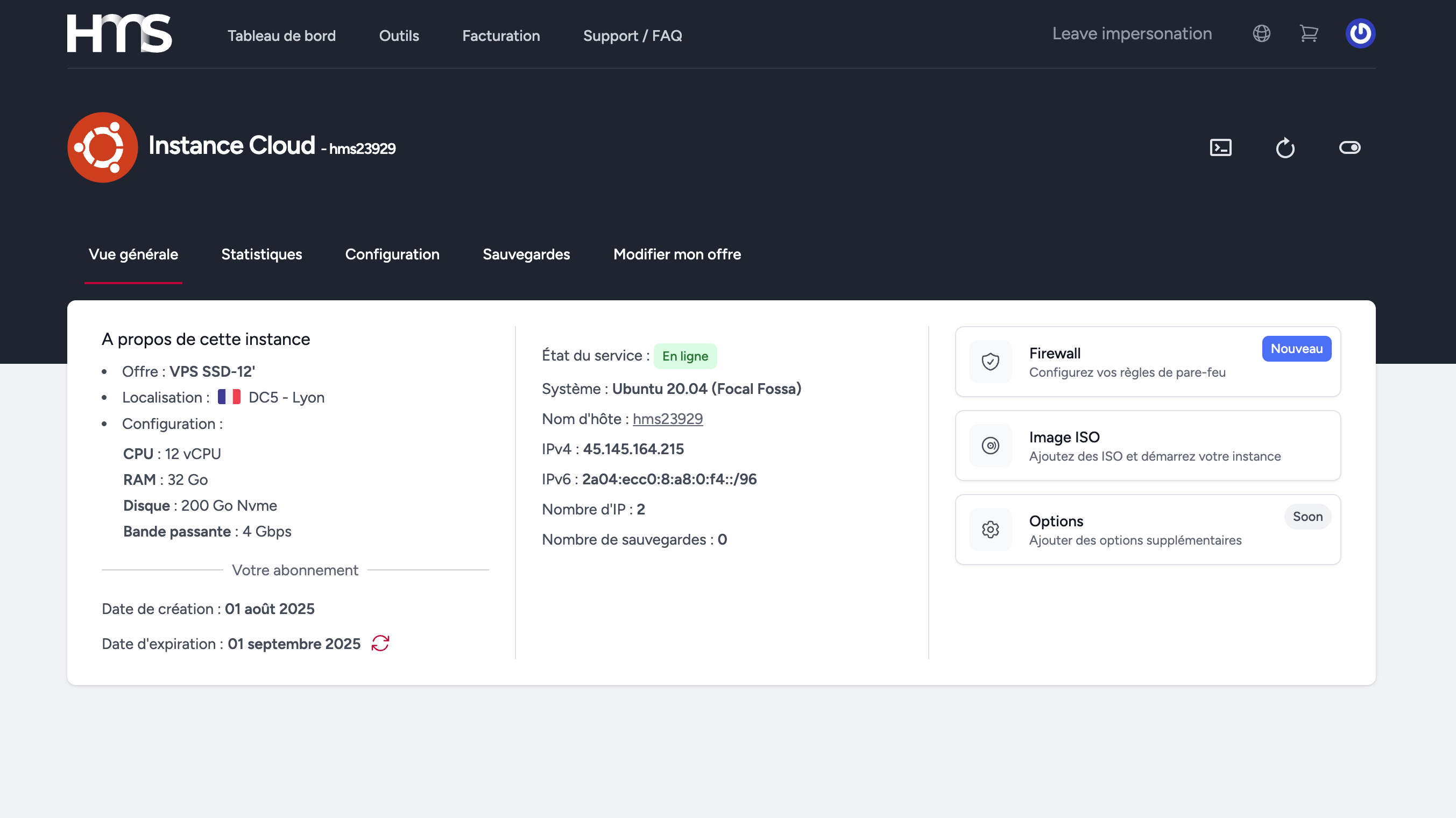Image resolution: width=1456 pixels, height=818 pixels.
Task: Select the Firewall shield icon
Action: 989,361
